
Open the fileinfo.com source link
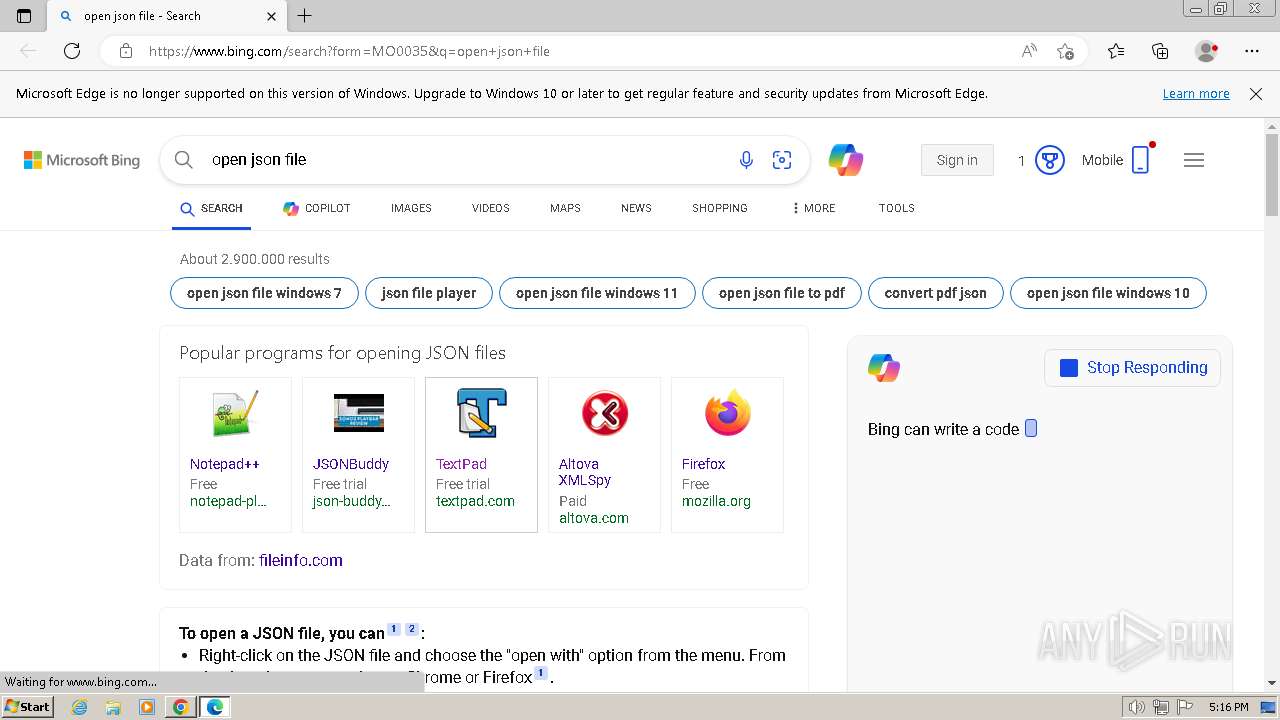pyautogui.click(x=300, y=560)
